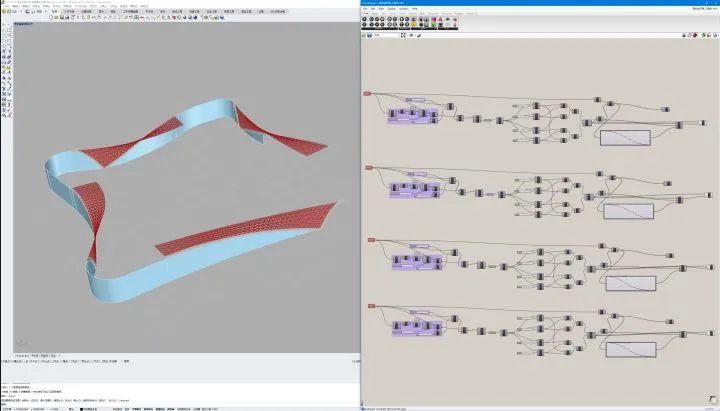Open Grasshopper Edit menu

(x=373, y=8)
